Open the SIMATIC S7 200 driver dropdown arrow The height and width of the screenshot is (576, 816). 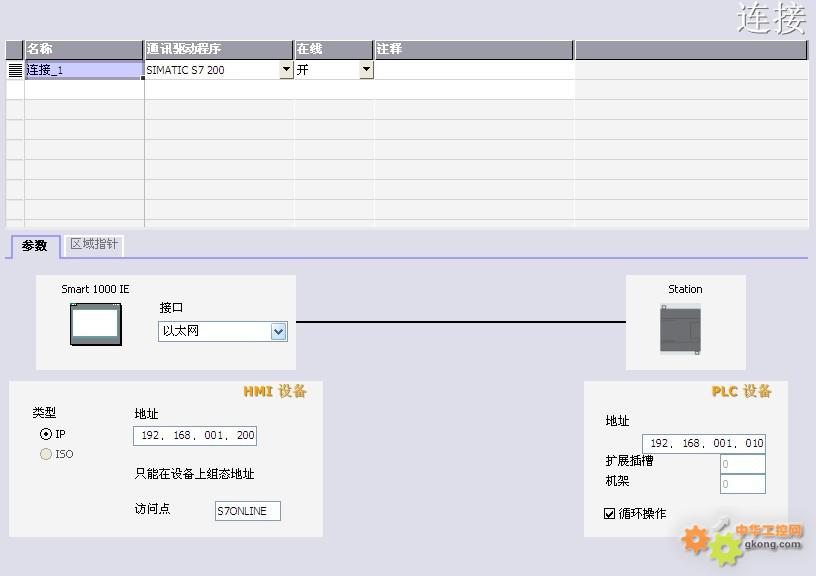(286, 69)
